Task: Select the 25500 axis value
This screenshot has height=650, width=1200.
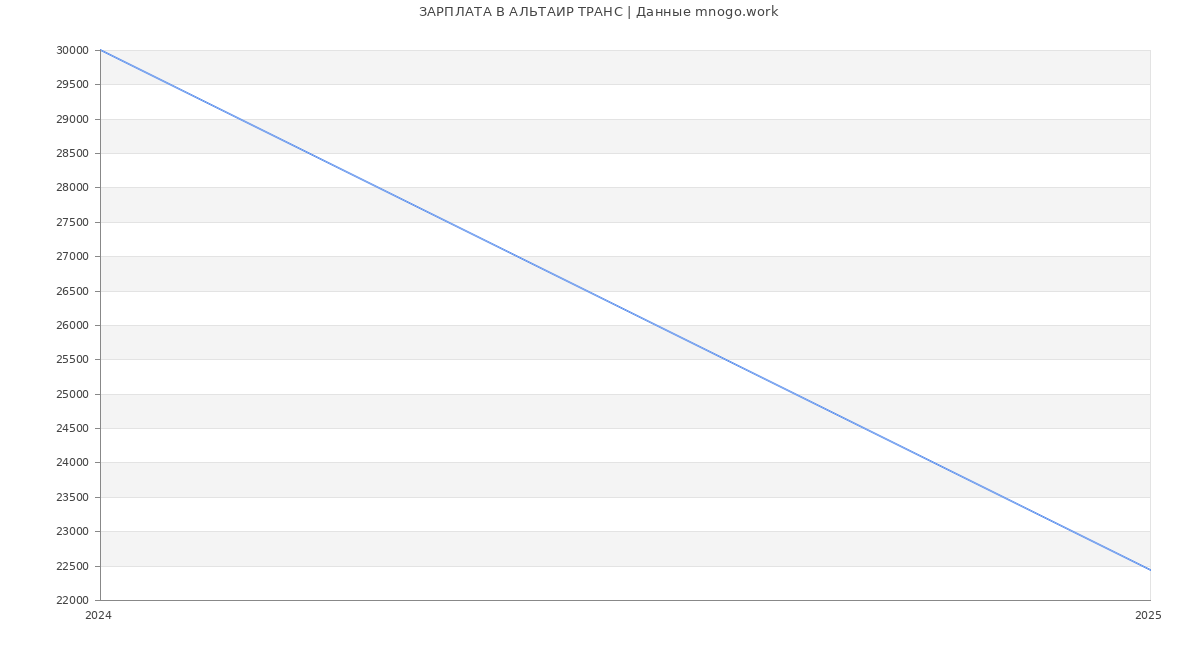Action: pyautogui.click(x=72, y=360)
